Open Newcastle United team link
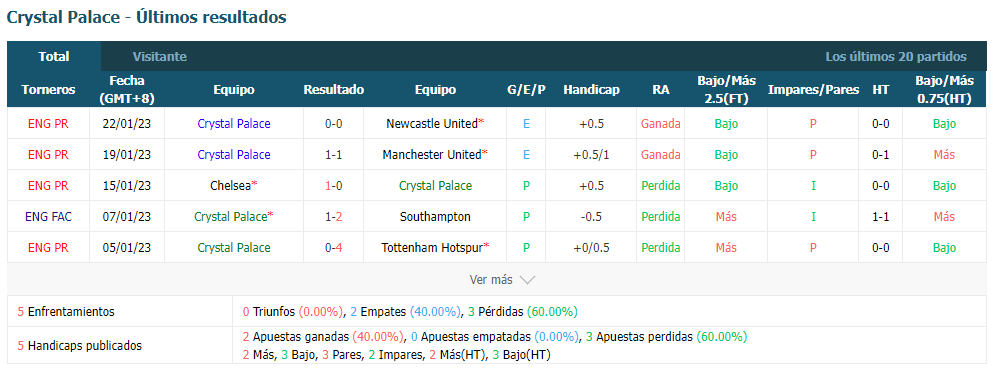 click(434, 124)
